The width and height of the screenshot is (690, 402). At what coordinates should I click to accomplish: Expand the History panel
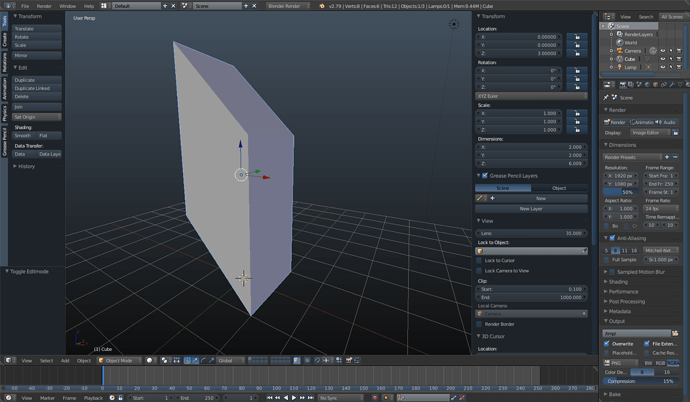[x=24, y=166]
